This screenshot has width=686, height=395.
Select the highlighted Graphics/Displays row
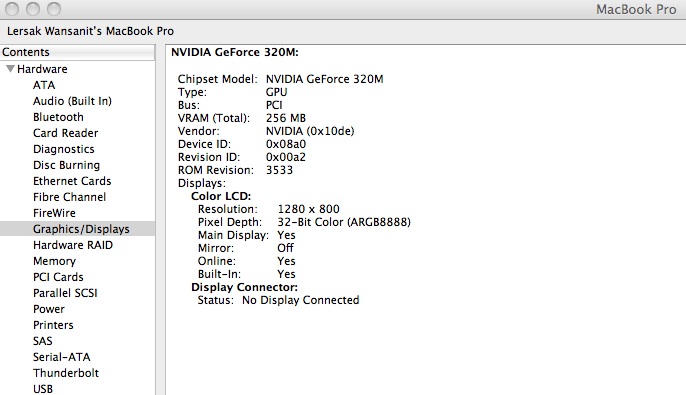point(77,229)
